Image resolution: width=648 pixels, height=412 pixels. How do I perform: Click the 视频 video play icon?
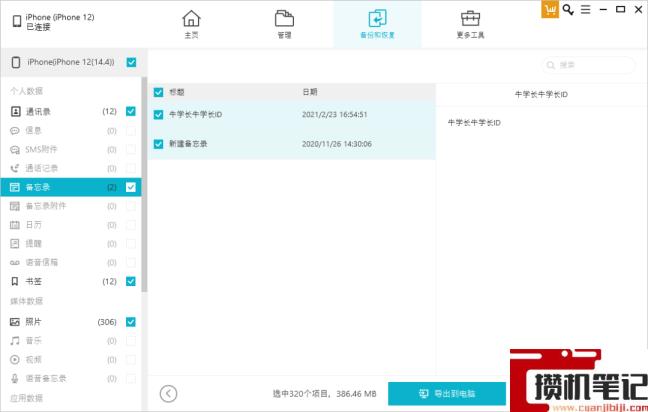[x=15, y=360]
